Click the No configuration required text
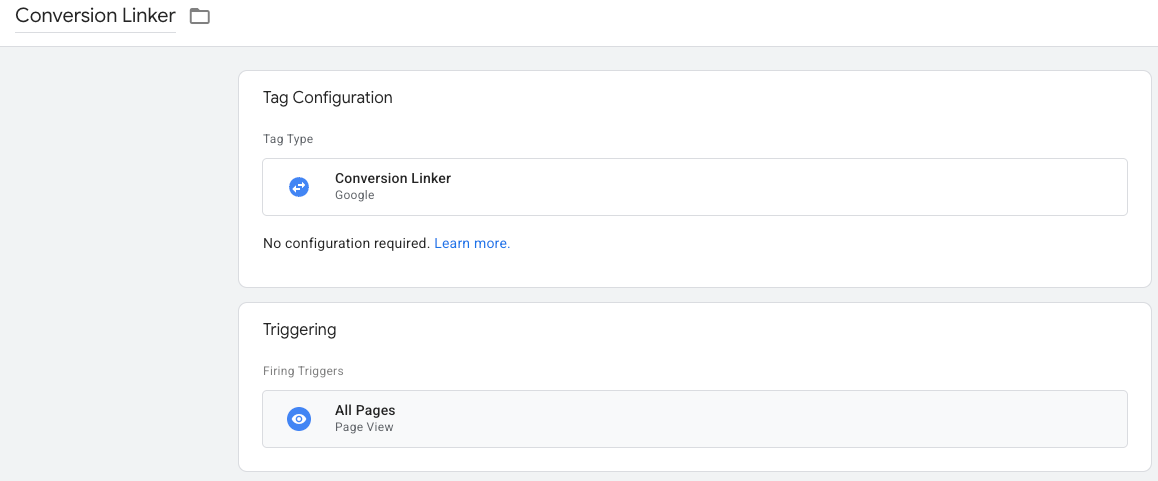The image size is (1158, 481). [x=346, y=243]
